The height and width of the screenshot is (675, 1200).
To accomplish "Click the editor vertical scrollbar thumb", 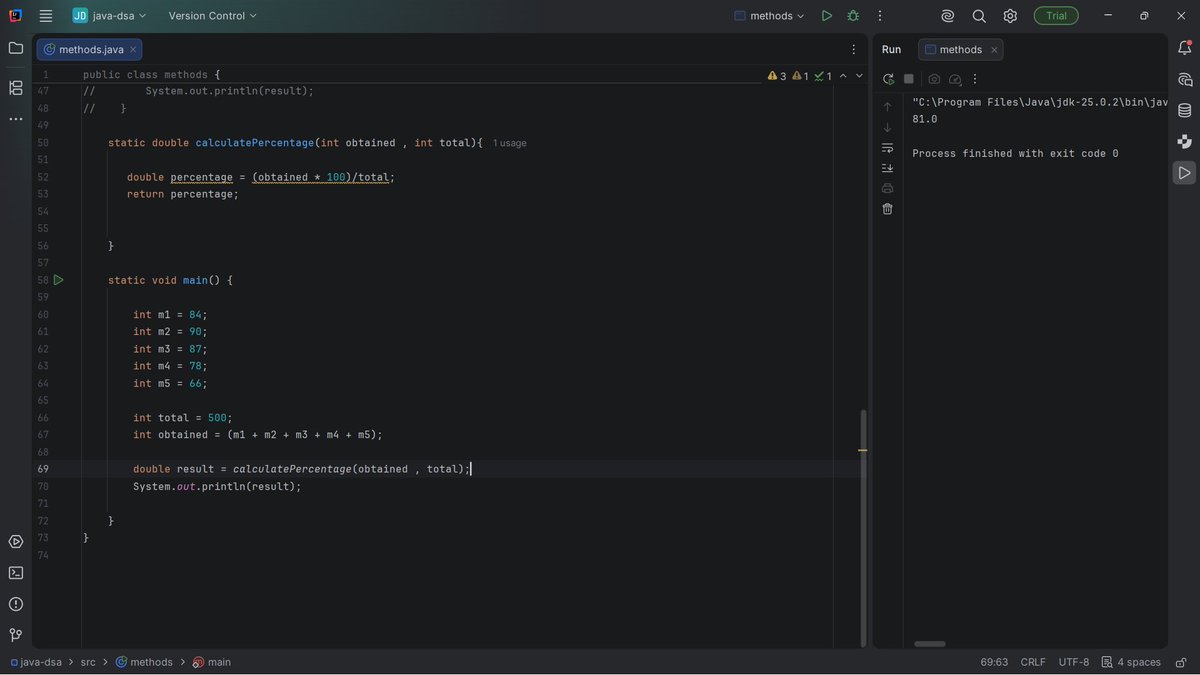I will pyautogui.click(x=863, y=528).
